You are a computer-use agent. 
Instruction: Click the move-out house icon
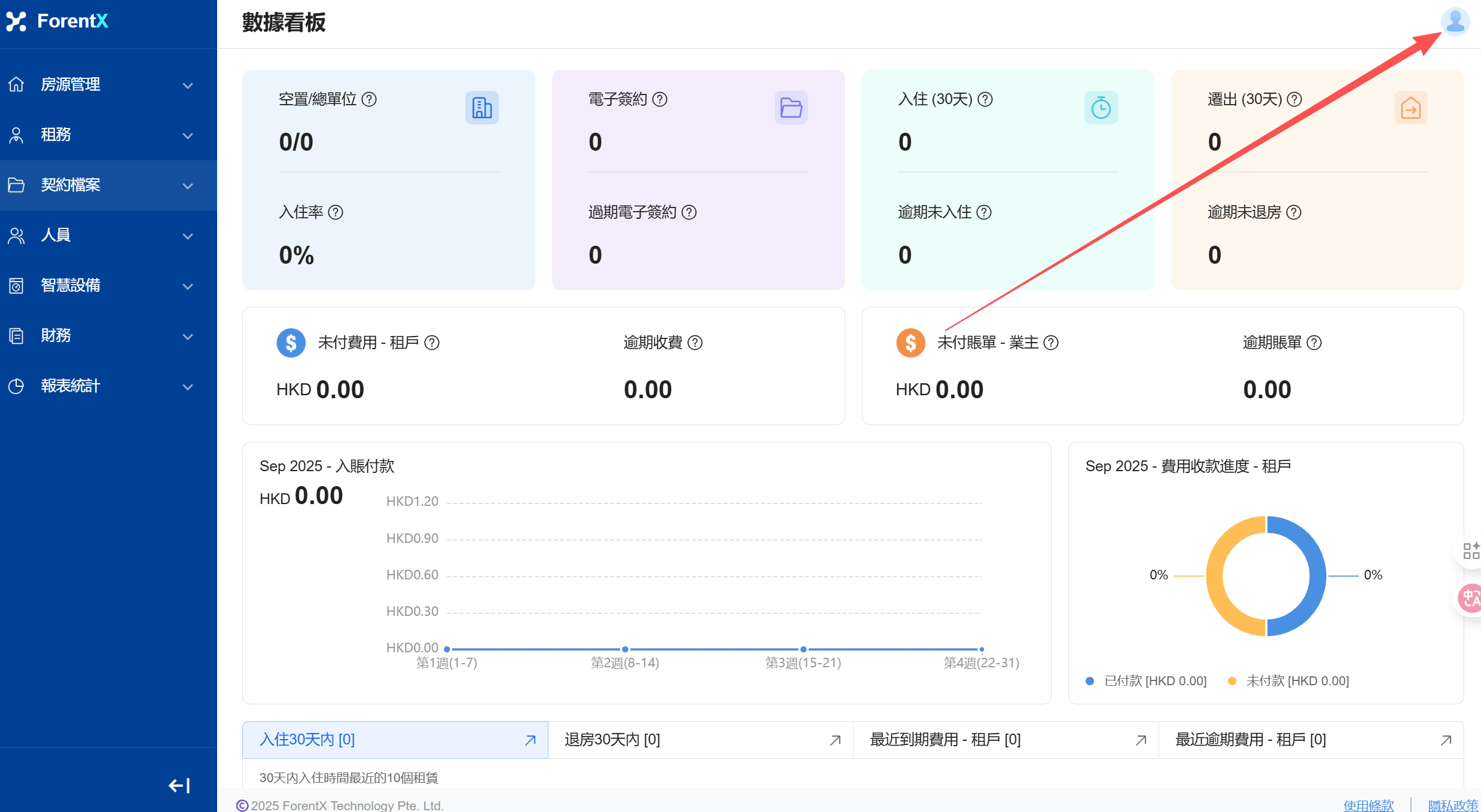[1410, 108]
